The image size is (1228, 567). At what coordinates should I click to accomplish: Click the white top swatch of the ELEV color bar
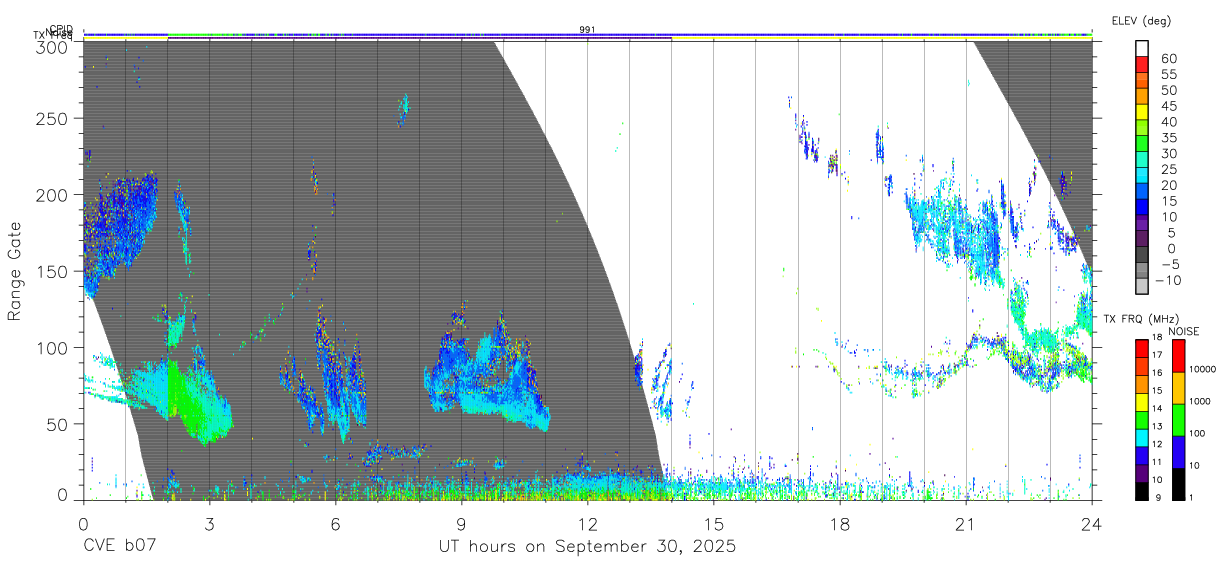pos(1142,48)
